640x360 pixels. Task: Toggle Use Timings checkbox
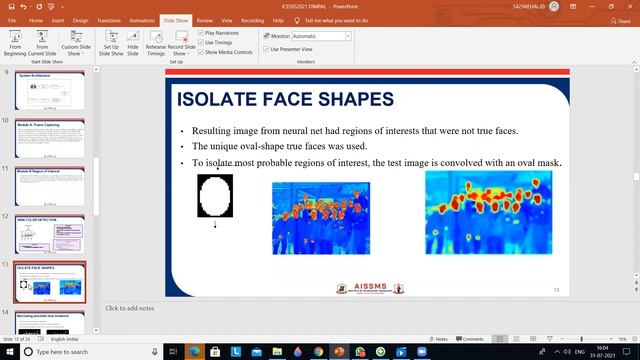[201, 42]
